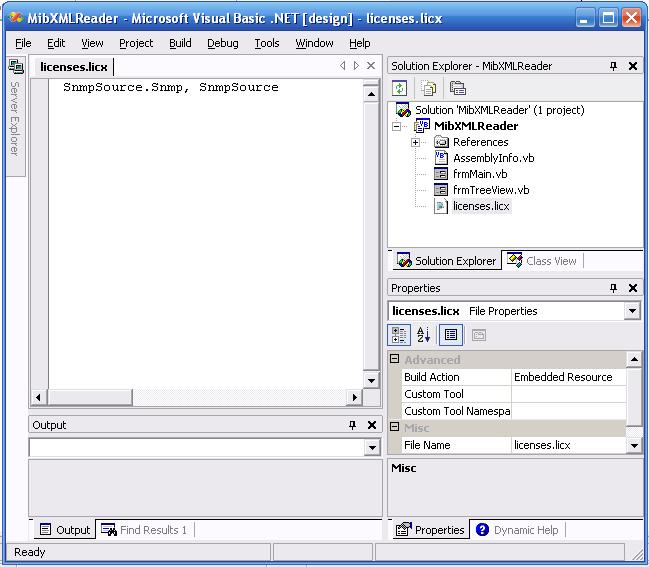The width and height of the screenshot is (649, 567).
Task: Pin the Output panel
Action: 352,425
